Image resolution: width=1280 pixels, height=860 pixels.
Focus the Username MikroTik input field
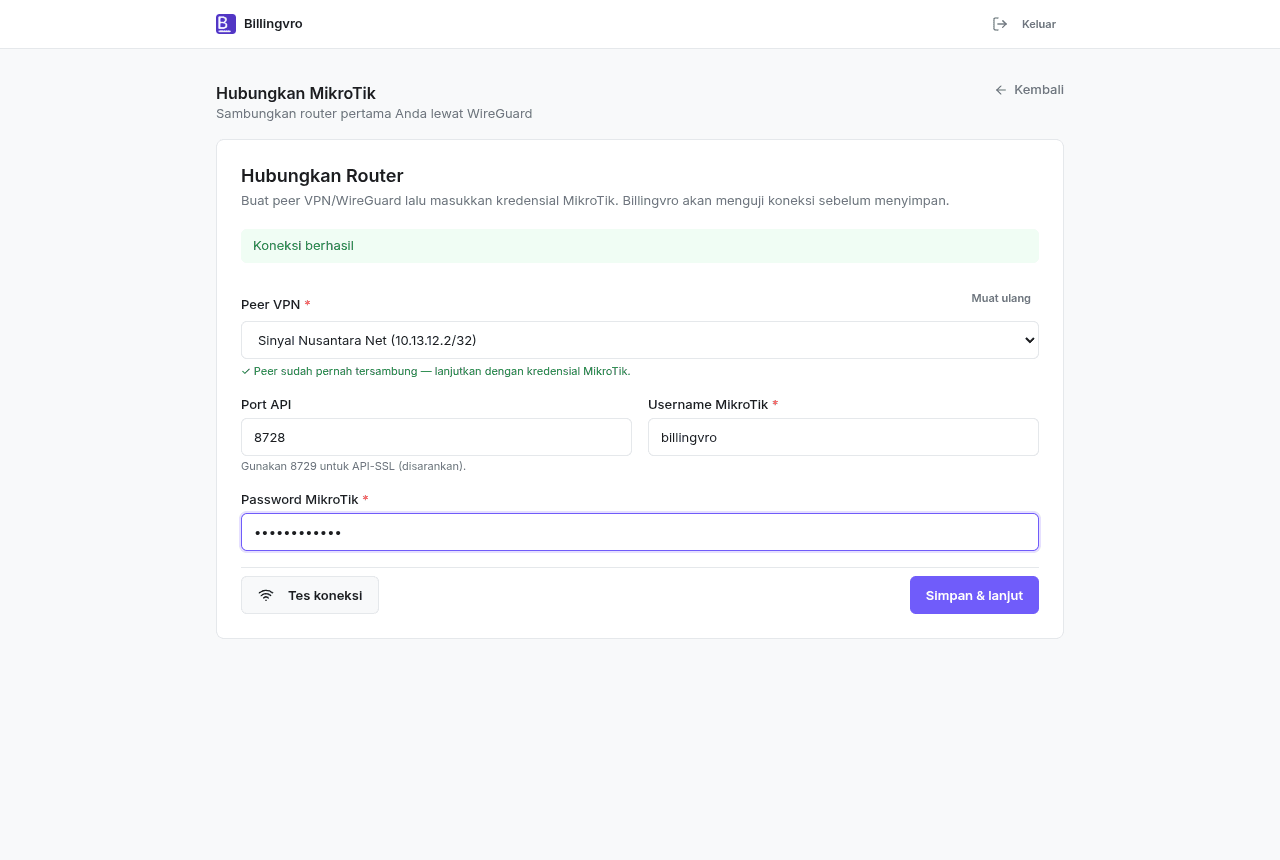(843, 437)
